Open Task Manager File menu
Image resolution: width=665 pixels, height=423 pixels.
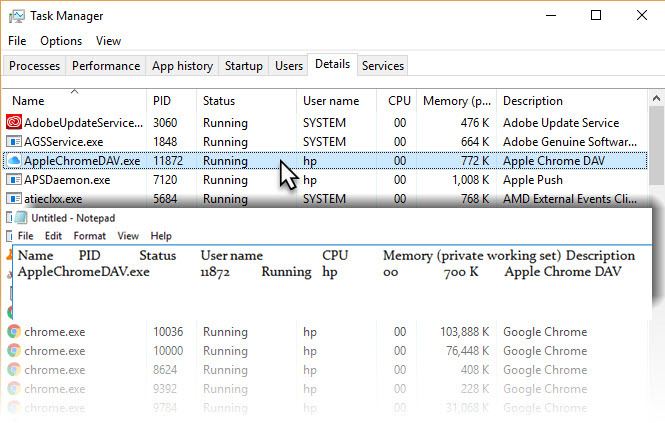click(x=17, y=41)
